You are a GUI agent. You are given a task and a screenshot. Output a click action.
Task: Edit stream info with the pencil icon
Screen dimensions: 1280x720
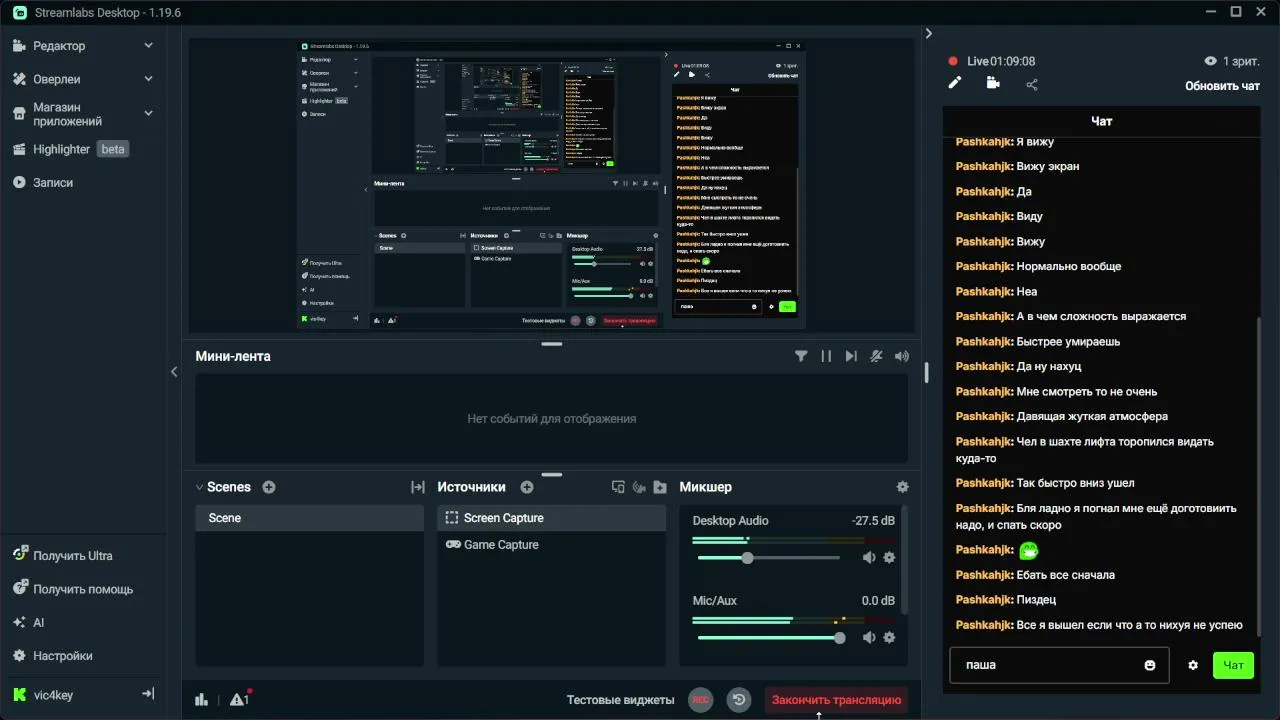[955, 83]
